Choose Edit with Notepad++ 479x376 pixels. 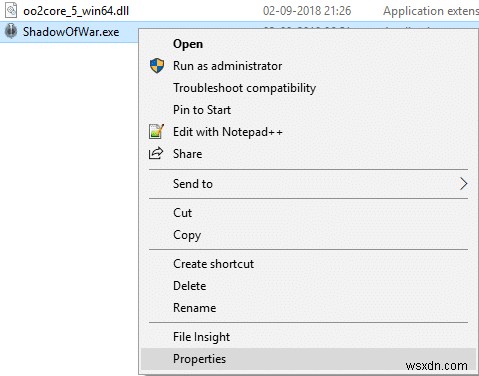coord(308,132)
